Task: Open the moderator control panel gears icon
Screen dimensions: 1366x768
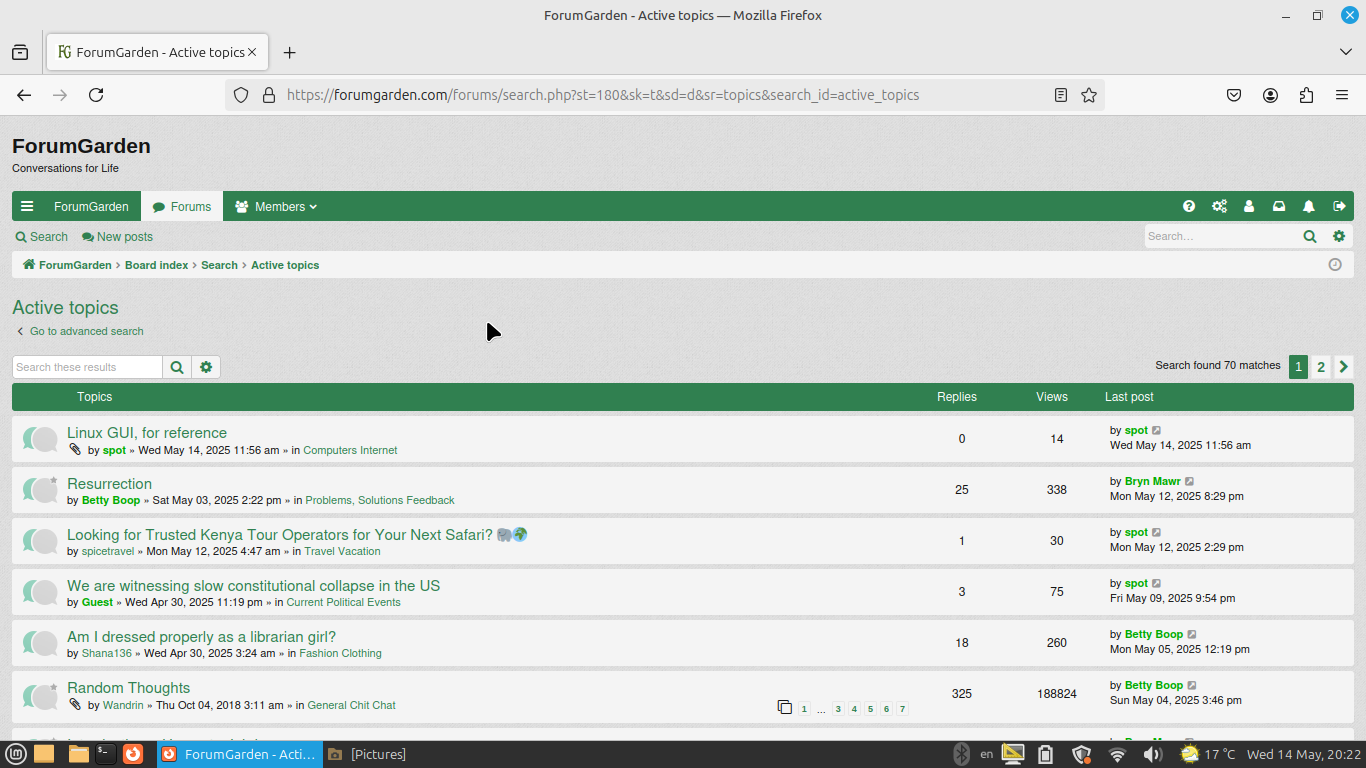Action: [x=1219, y=206]
